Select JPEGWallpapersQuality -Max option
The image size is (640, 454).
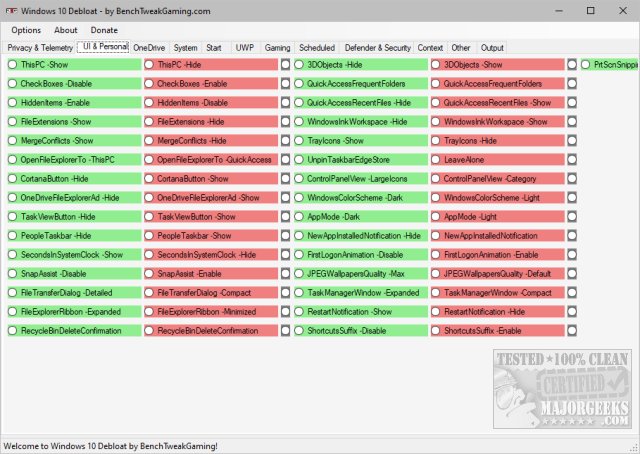click(361, 274)
